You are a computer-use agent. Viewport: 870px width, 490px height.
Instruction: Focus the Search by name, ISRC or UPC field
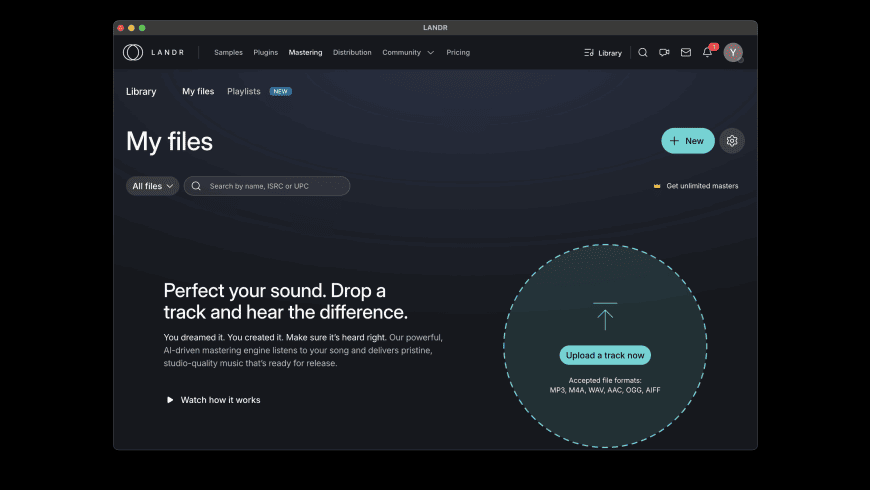point(267,186)
